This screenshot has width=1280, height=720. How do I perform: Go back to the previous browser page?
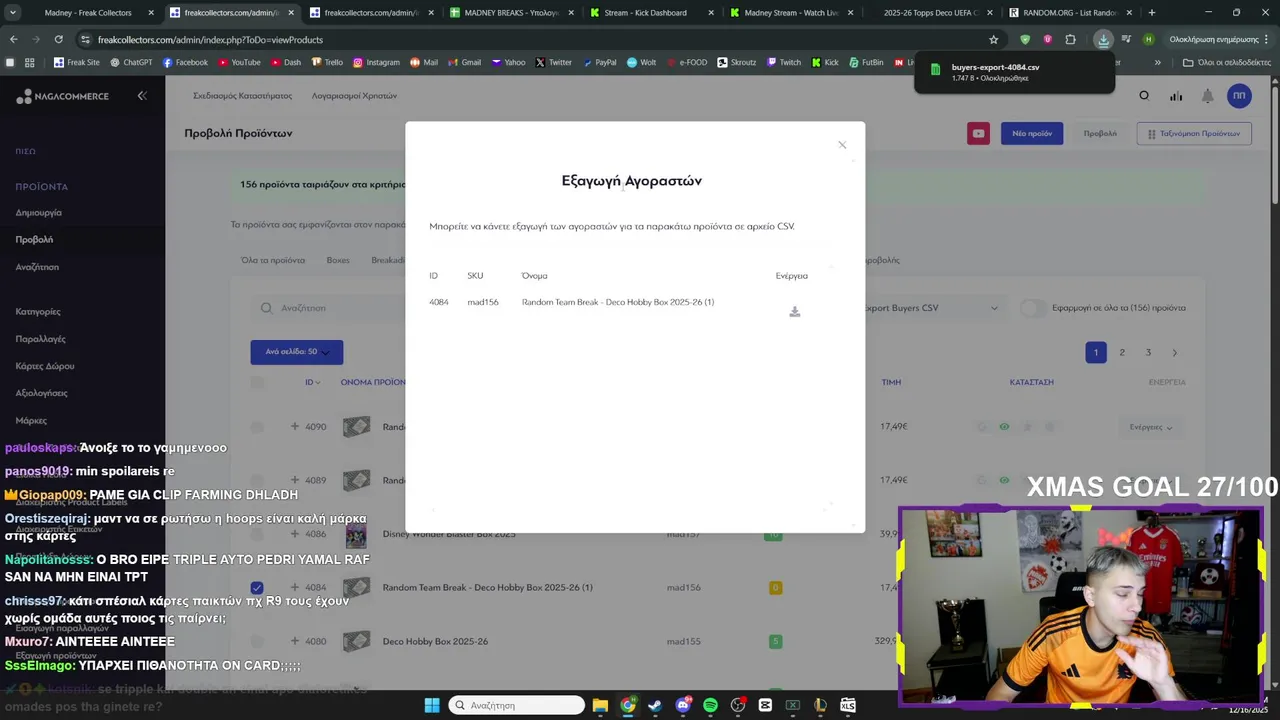(x=14, y=40)
